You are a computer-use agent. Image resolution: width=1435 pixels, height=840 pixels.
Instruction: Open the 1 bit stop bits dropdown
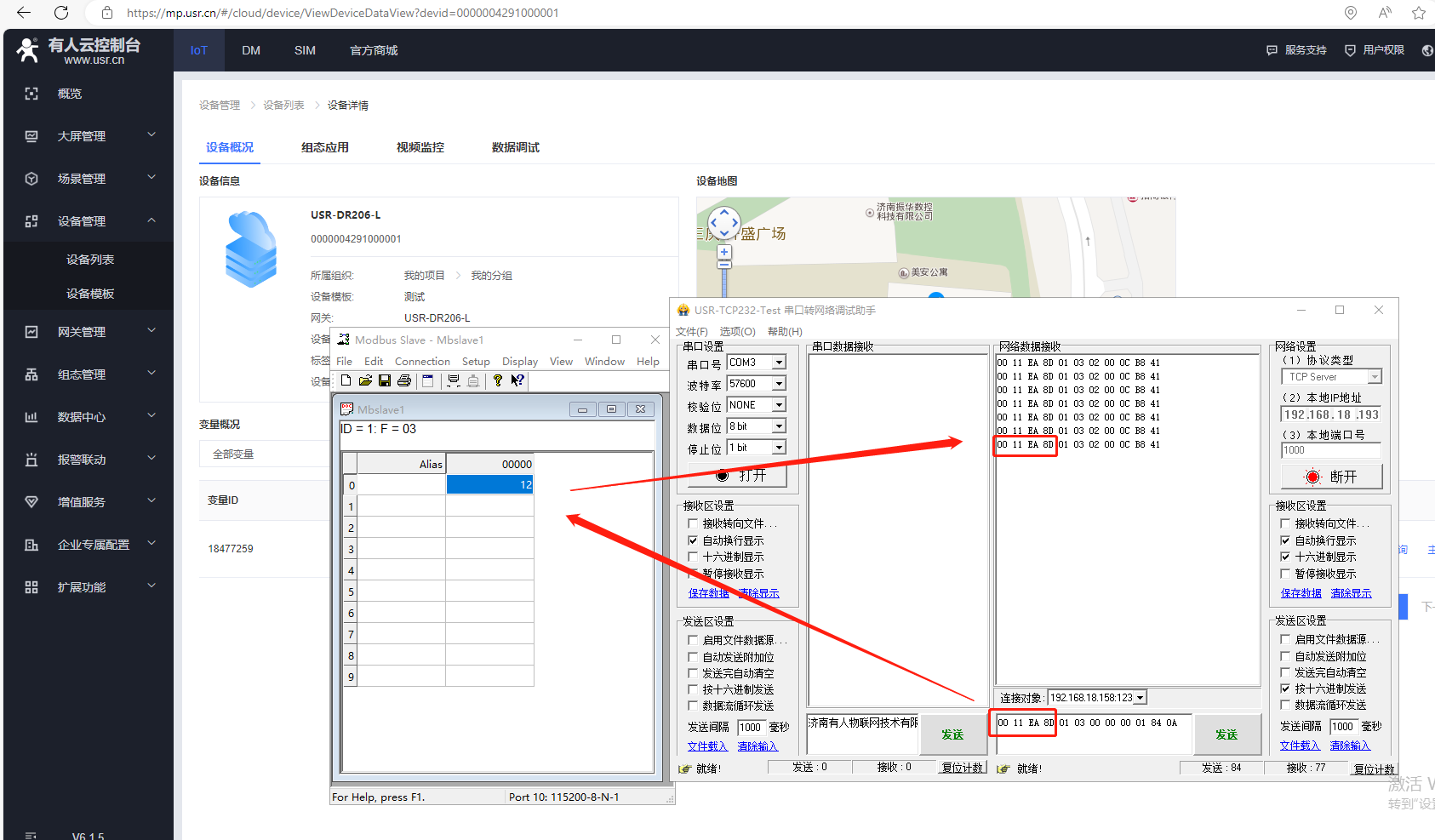tap(779, 448)
